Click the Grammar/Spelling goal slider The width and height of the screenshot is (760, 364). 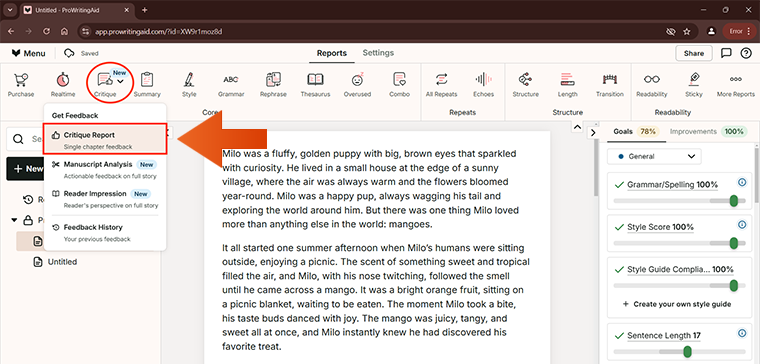click(x=680, y=201)
